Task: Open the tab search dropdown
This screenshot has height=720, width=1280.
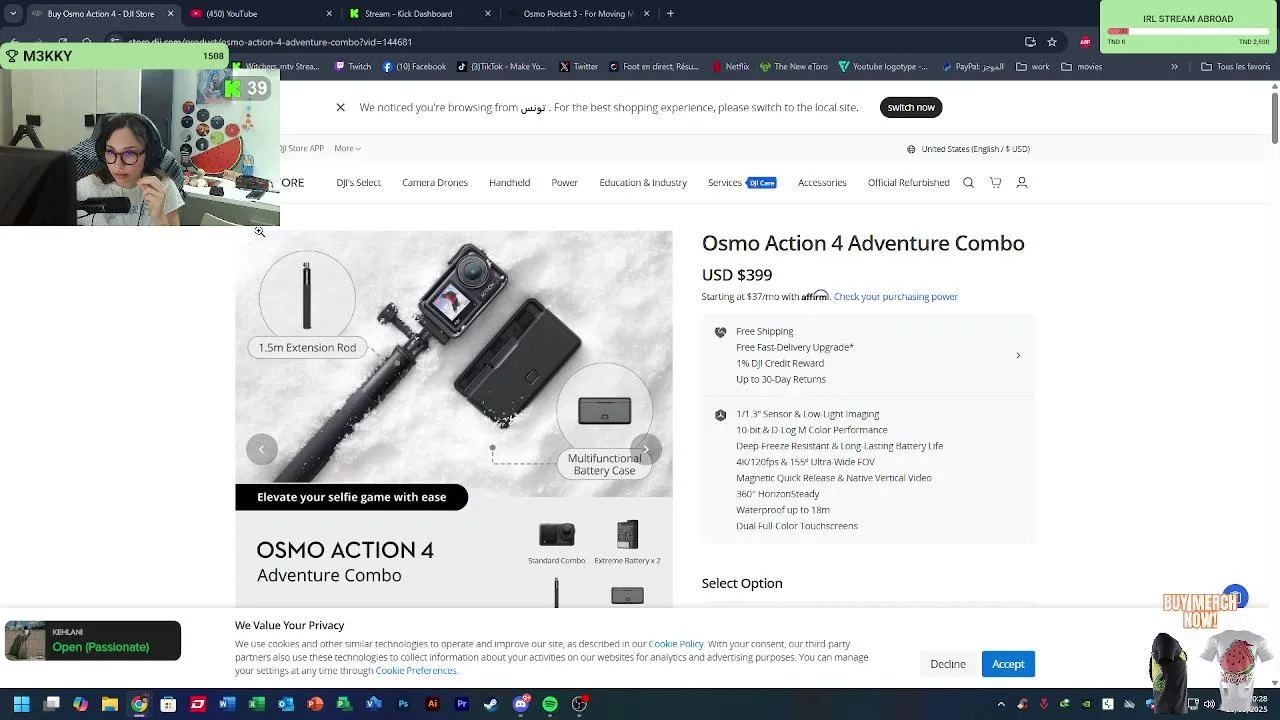Action: coord(13,14)
